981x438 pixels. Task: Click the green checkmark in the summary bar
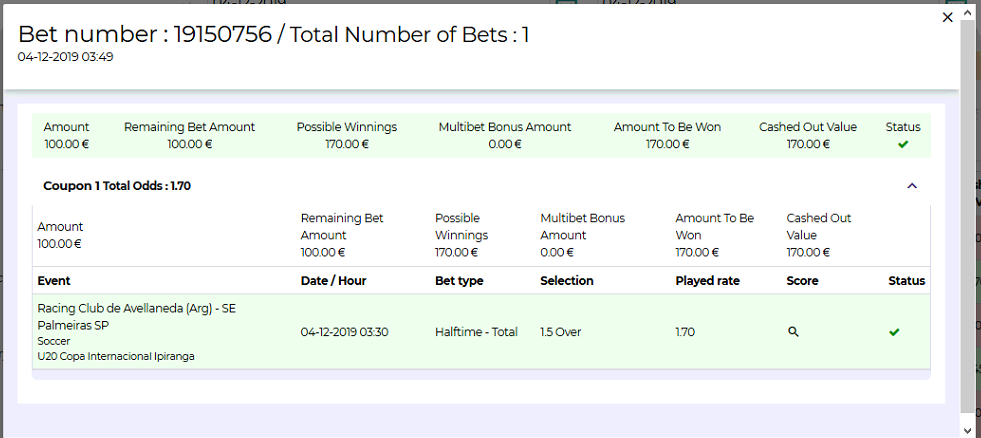point(903,144)
